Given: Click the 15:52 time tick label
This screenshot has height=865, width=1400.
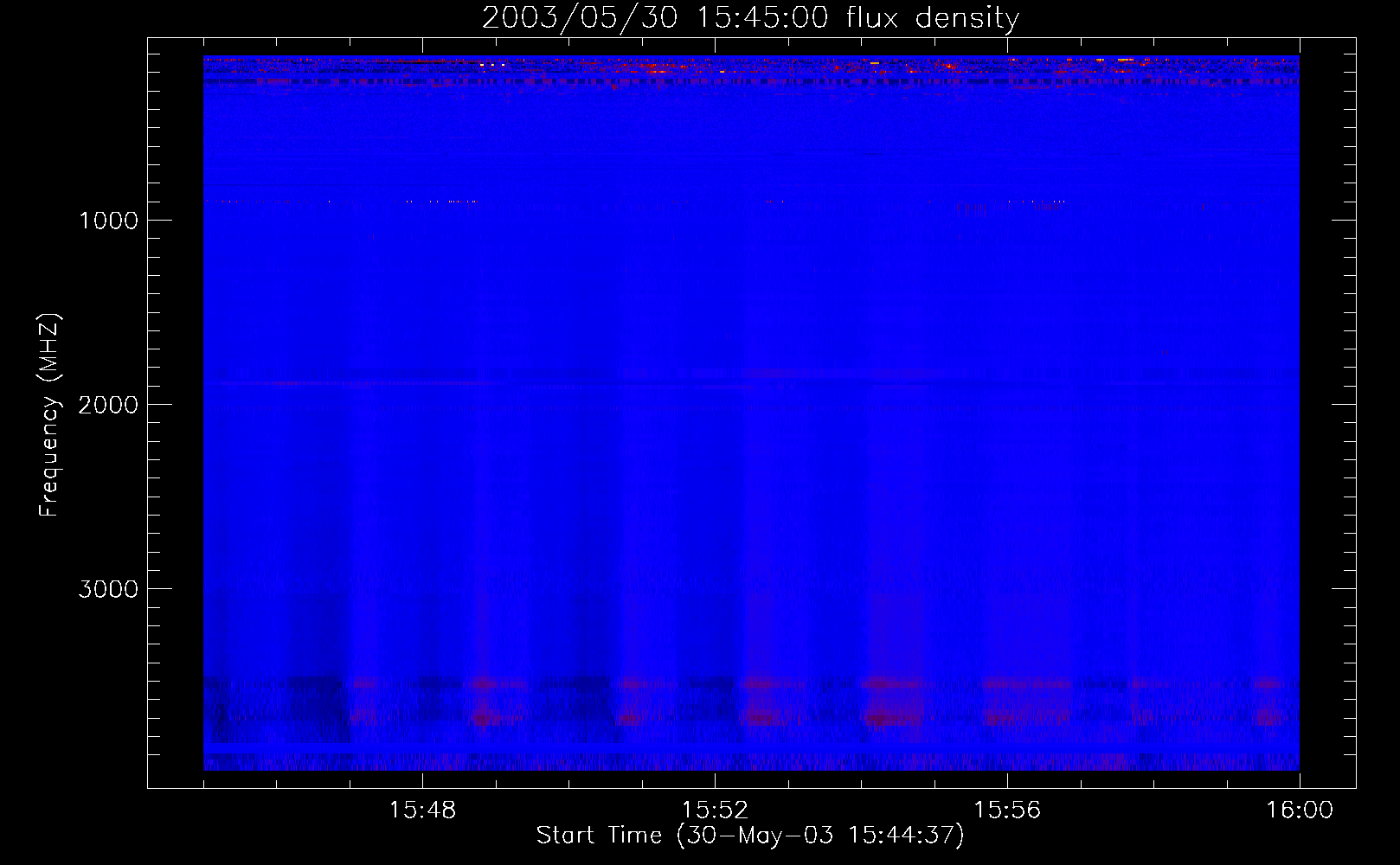Looking at the screenshot, I should pos(715,811).
